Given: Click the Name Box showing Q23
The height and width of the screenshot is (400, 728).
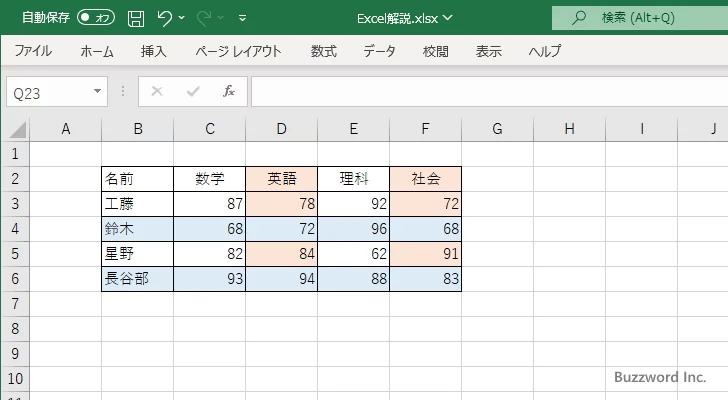Looking at the screenshot, I should [48, 92].
